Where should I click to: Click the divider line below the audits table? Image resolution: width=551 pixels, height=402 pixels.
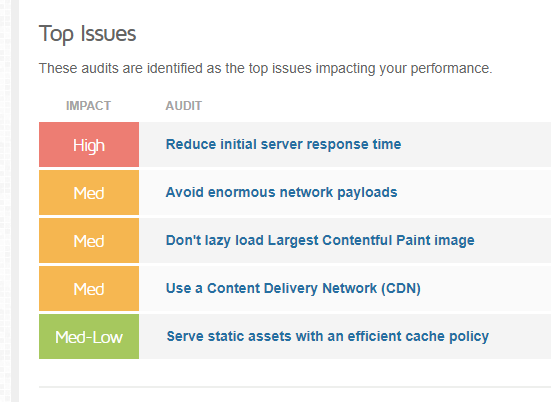pos(295,387)
